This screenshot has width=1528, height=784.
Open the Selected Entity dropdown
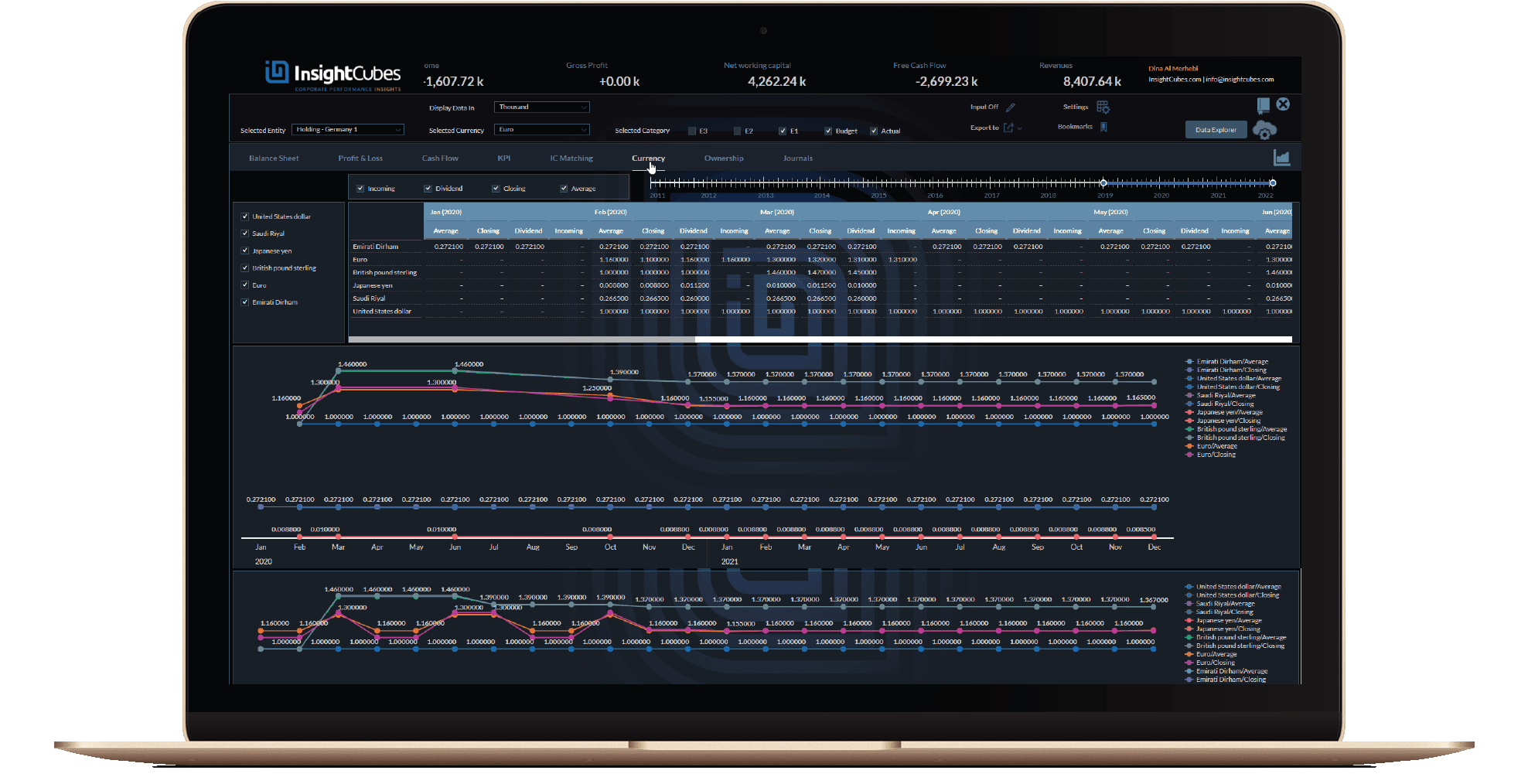[348, 130]
